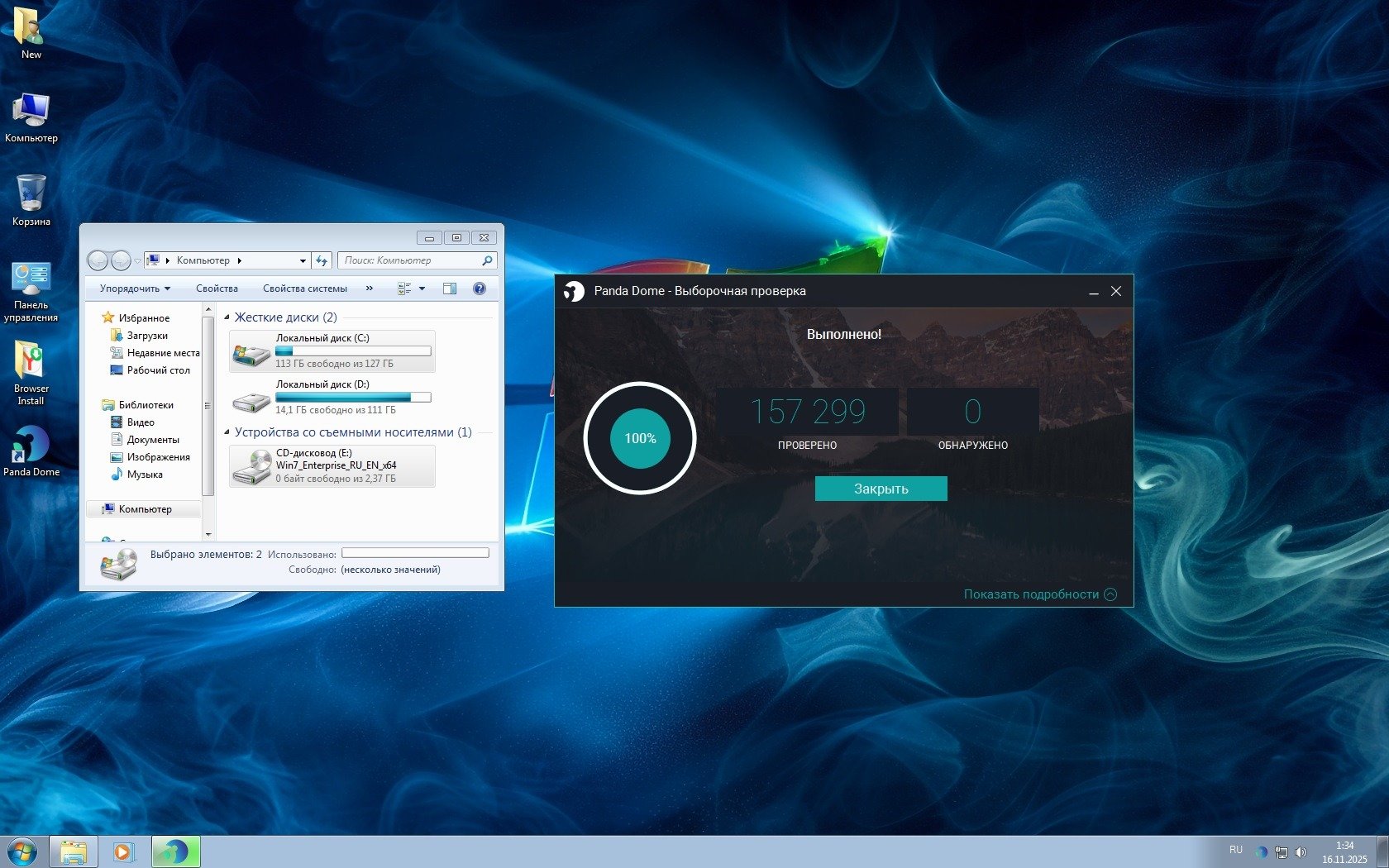Collapse the Жесткие диски group
The height and width of the screenshot is (868, 1389).
227,317
